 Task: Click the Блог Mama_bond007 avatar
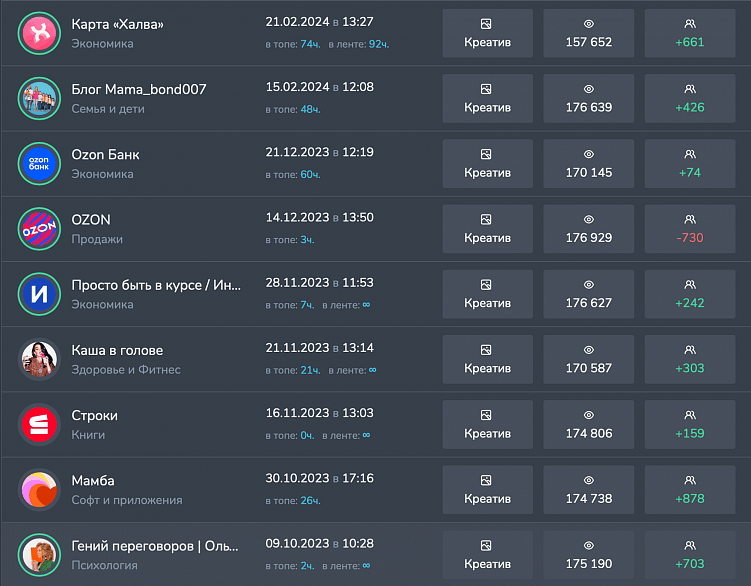(40, 98)
